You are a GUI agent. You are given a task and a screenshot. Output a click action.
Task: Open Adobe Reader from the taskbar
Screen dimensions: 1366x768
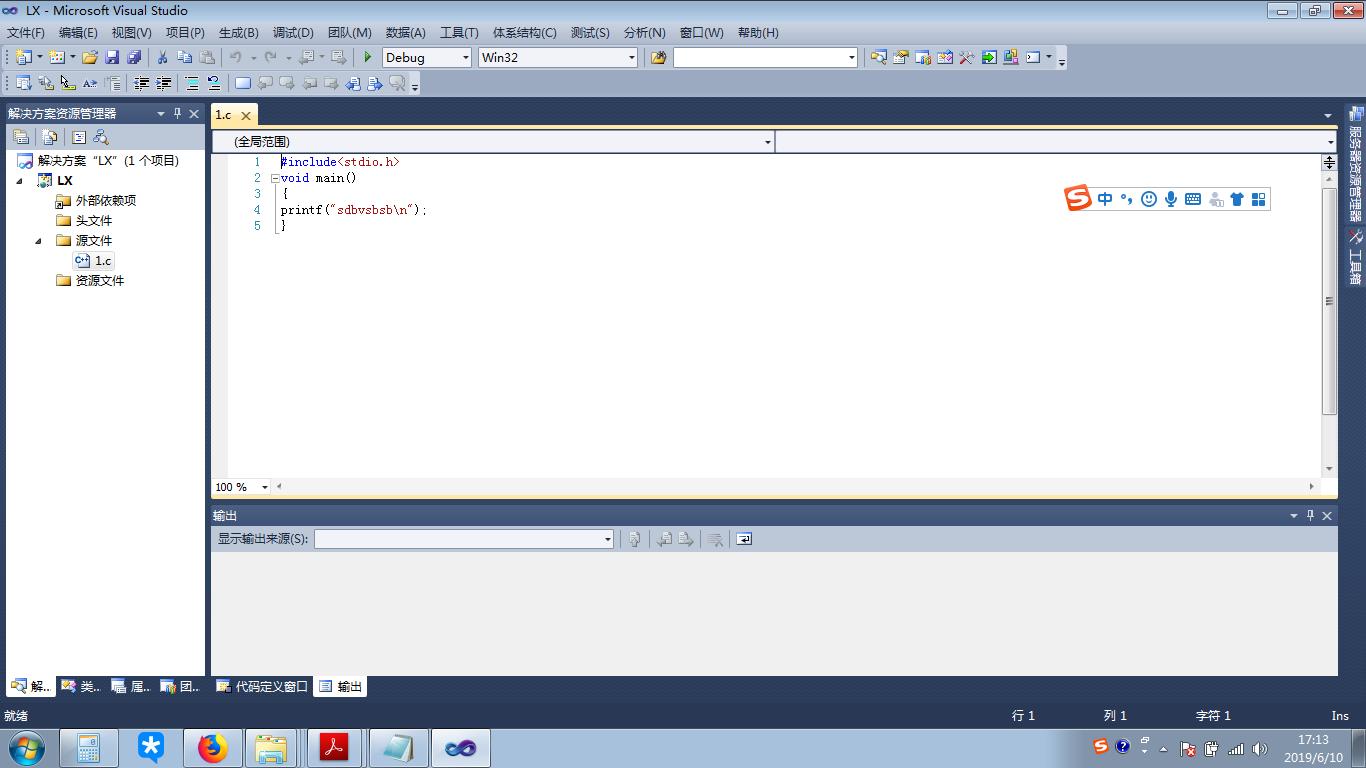334,748
